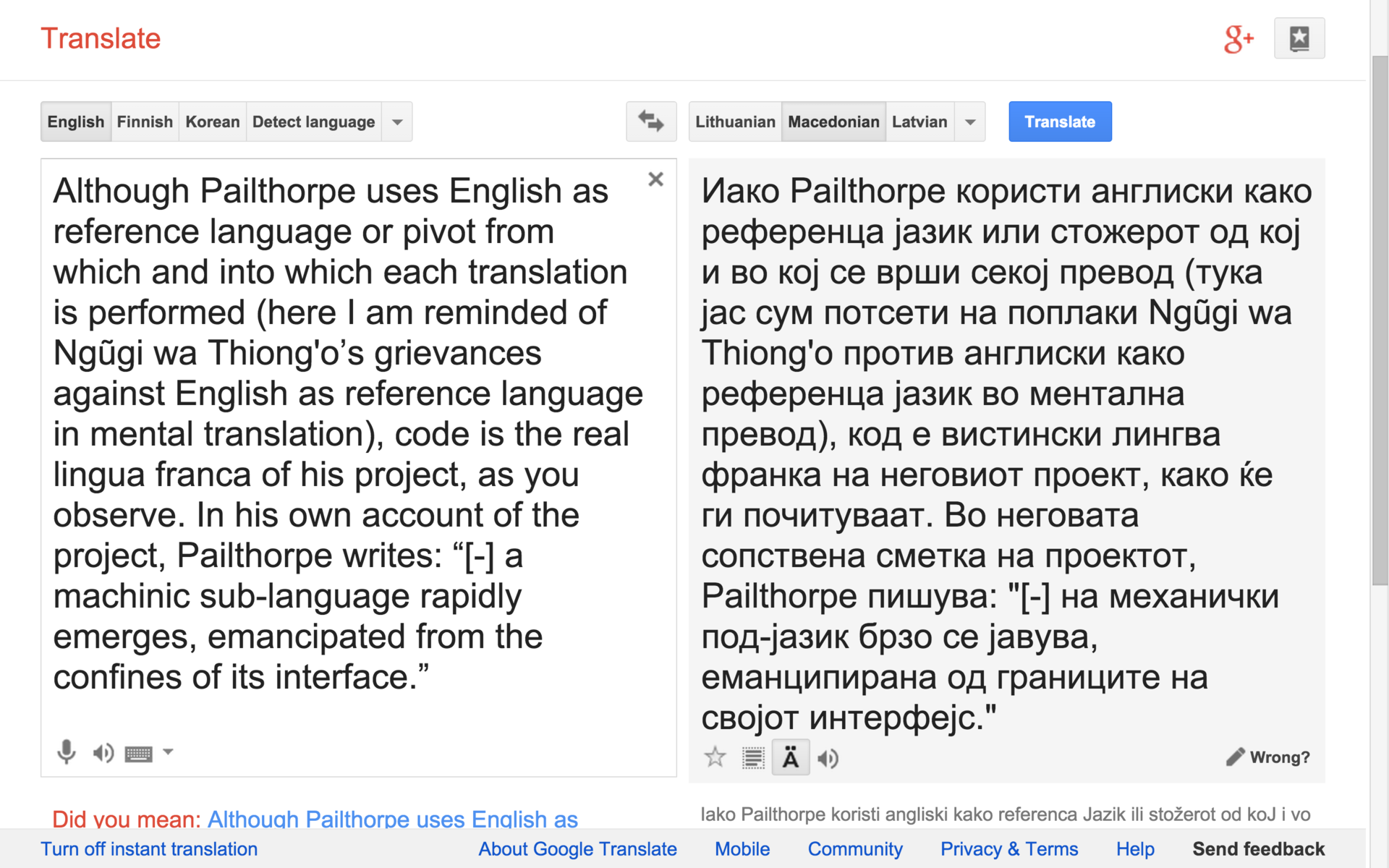Viewport: 1389px width, 868px height.
Task: Listen to the Macedonian translation audio
Action: tap(828, 758)
